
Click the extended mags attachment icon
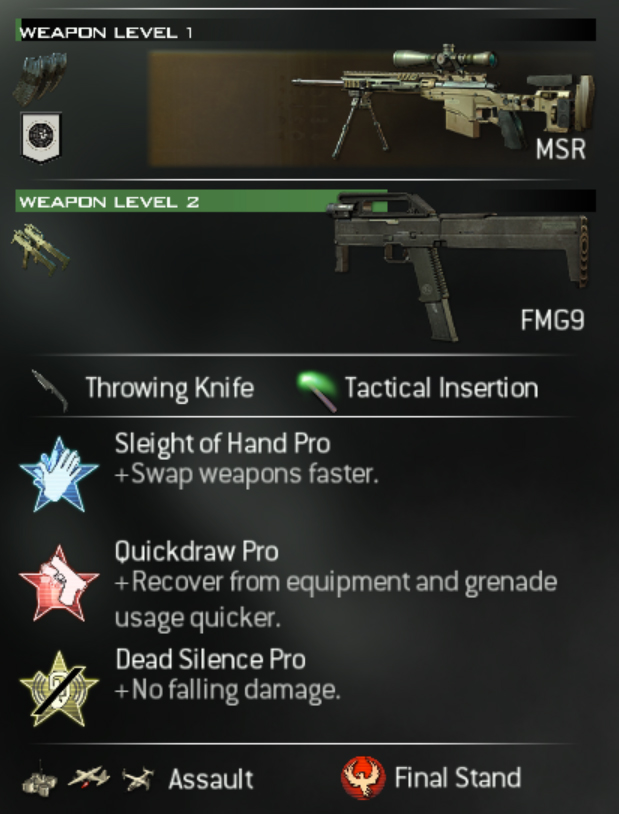[40, 77]
